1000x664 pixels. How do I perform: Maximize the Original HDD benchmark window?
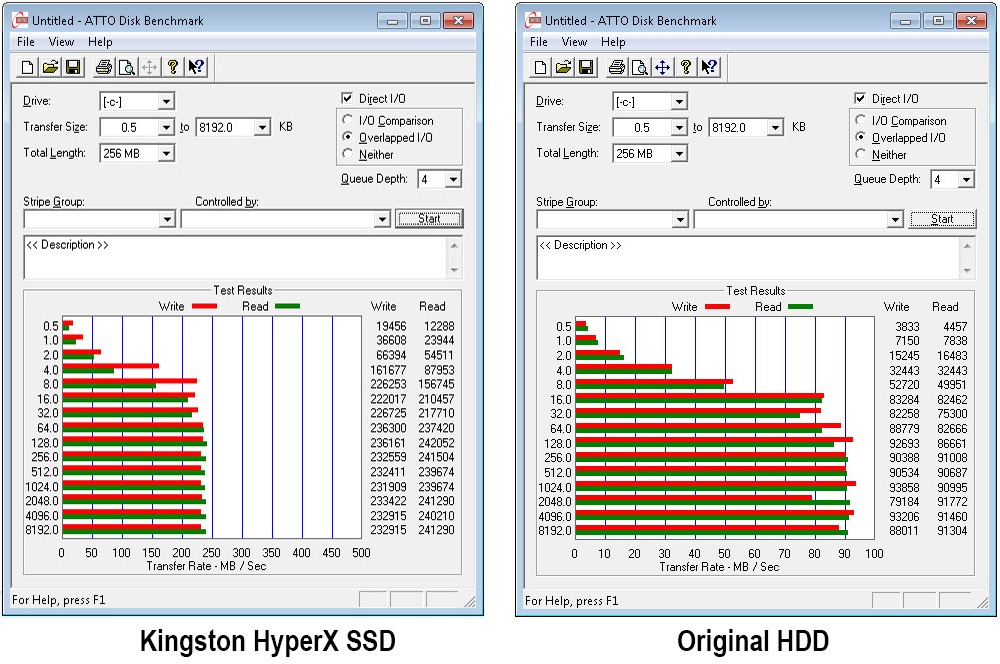pos(938,20)
